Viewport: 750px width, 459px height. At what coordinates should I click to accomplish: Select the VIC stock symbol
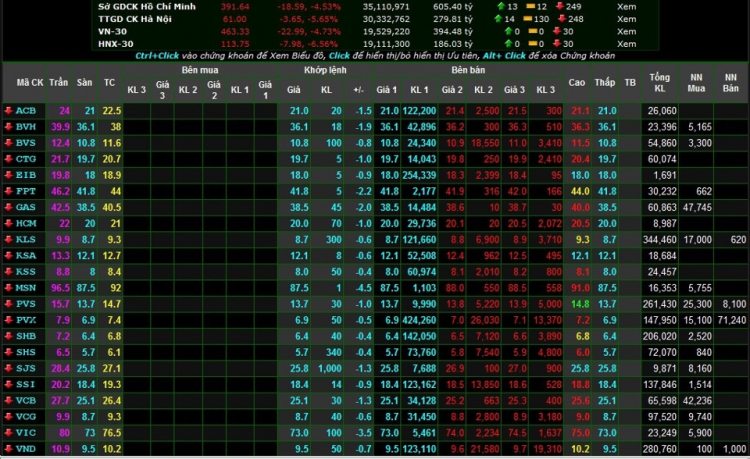(x=26, y=433)
